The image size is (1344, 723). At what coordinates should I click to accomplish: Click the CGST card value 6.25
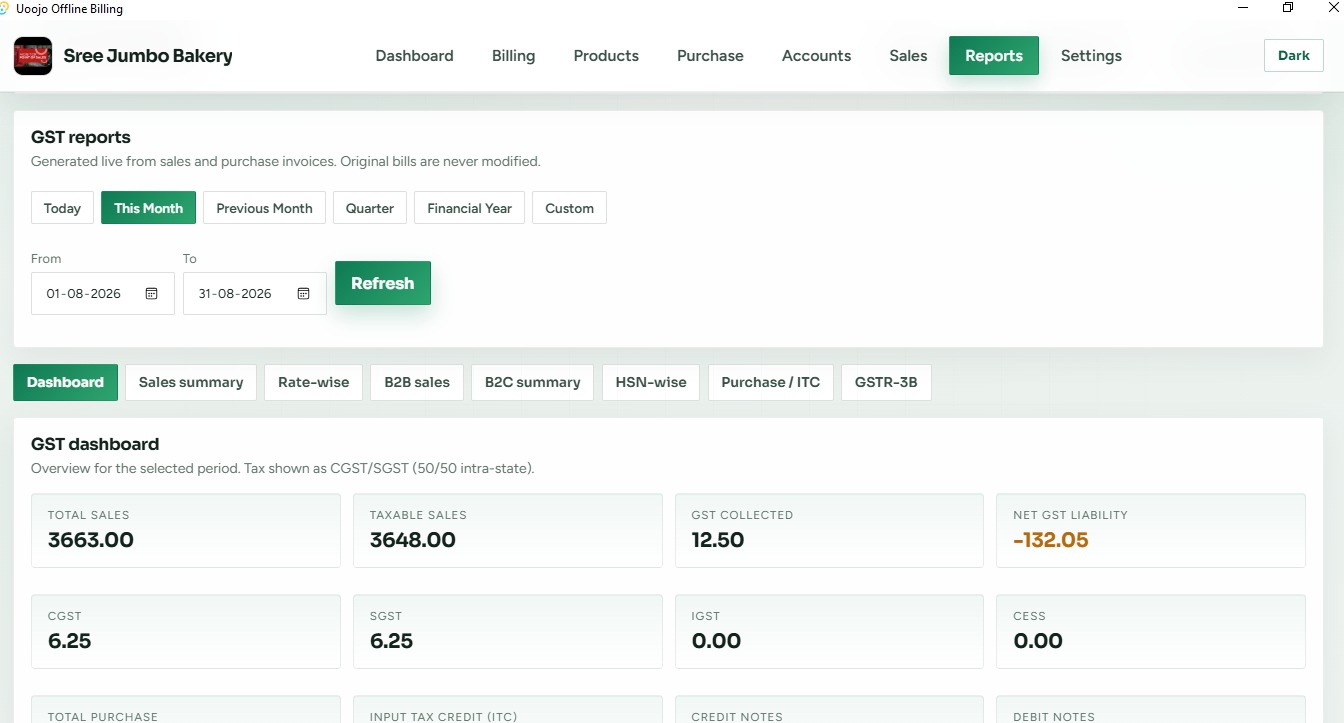pos(70,641)
